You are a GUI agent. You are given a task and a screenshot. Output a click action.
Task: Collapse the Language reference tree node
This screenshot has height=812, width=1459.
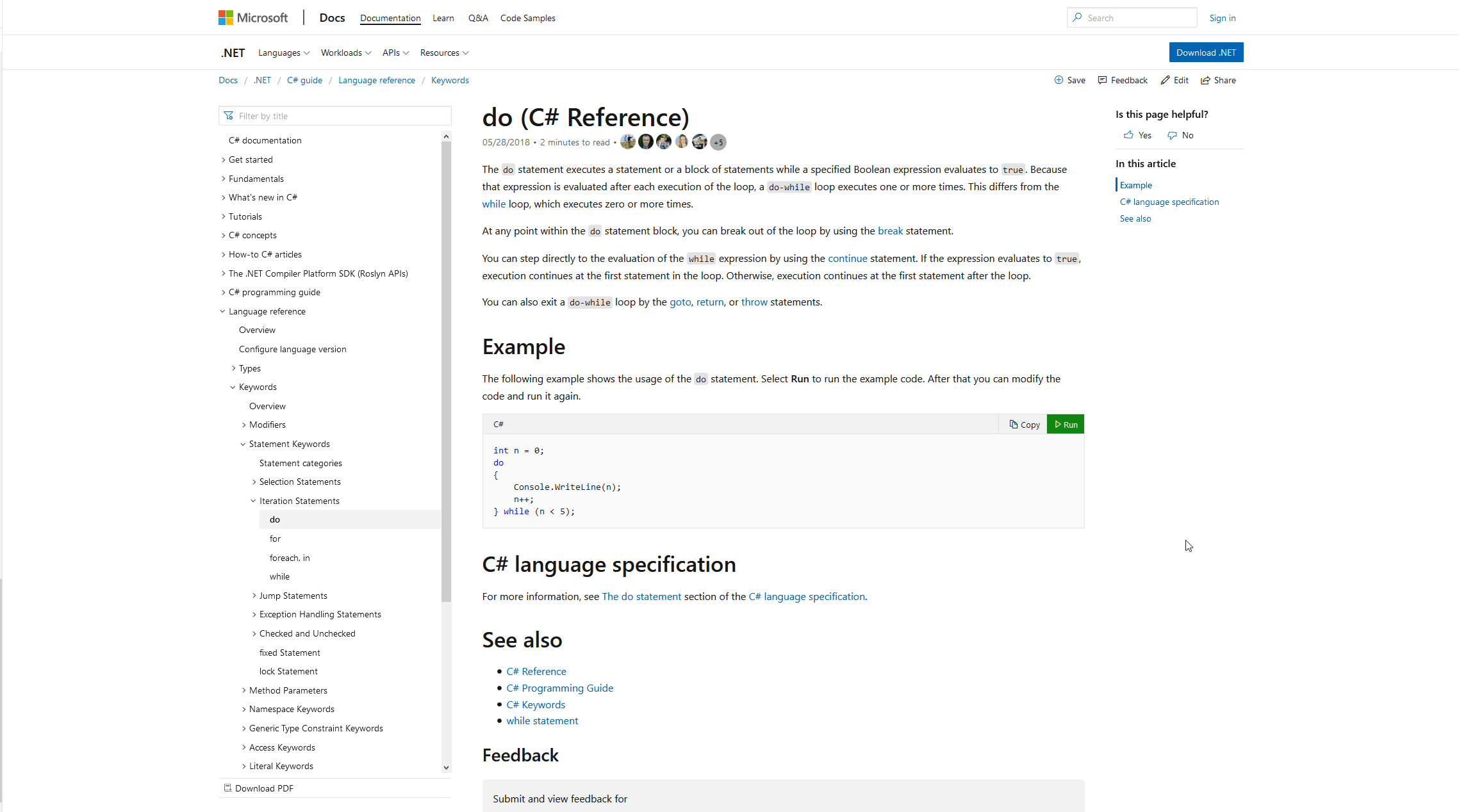tap(223, 311)
